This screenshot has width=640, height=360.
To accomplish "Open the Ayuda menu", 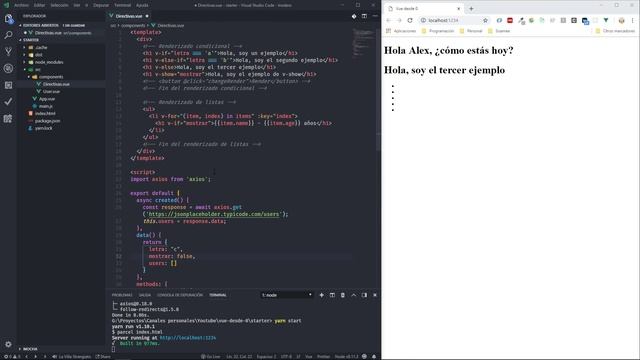I will click(142, 5).
